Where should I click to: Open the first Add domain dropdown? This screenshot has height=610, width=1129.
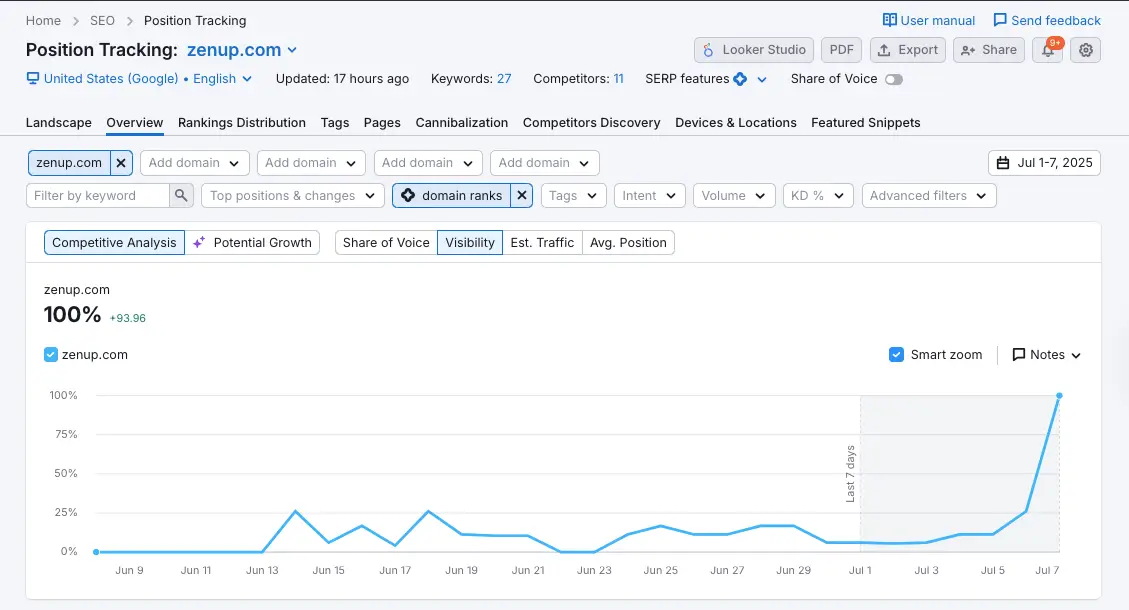click(x=194, y=163)
